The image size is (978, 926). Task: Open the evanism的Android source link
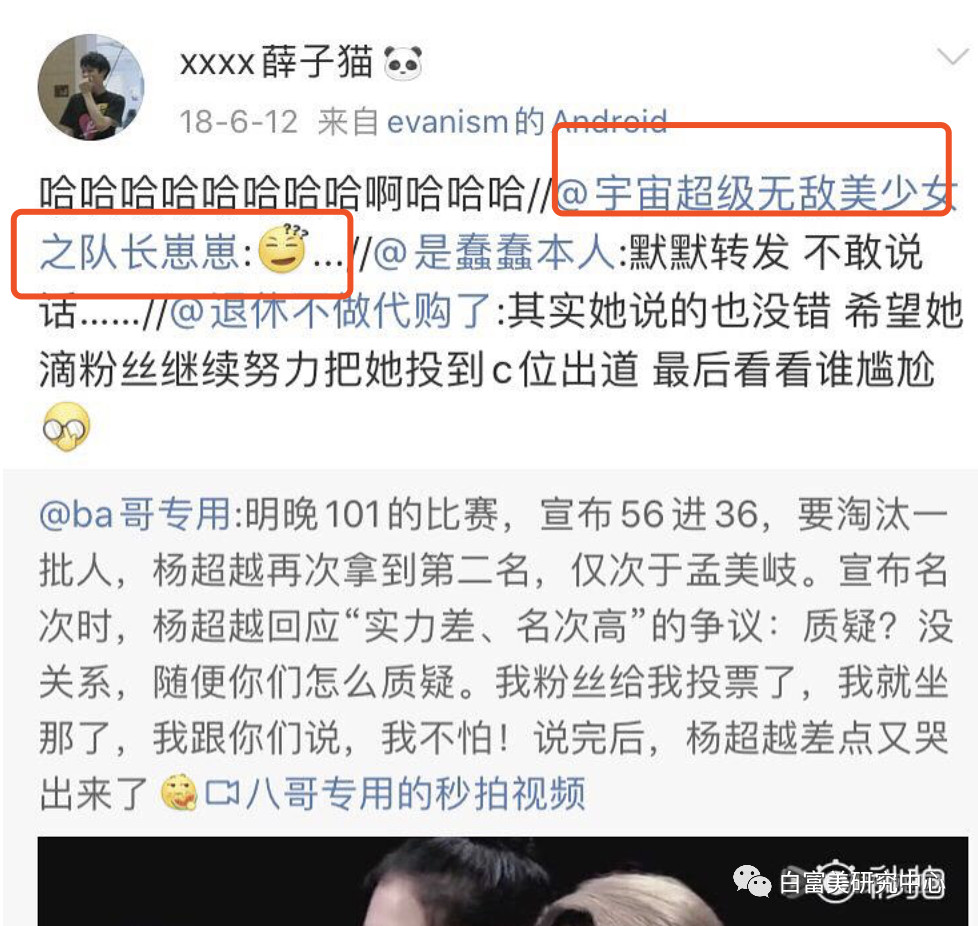pos(527,121)
